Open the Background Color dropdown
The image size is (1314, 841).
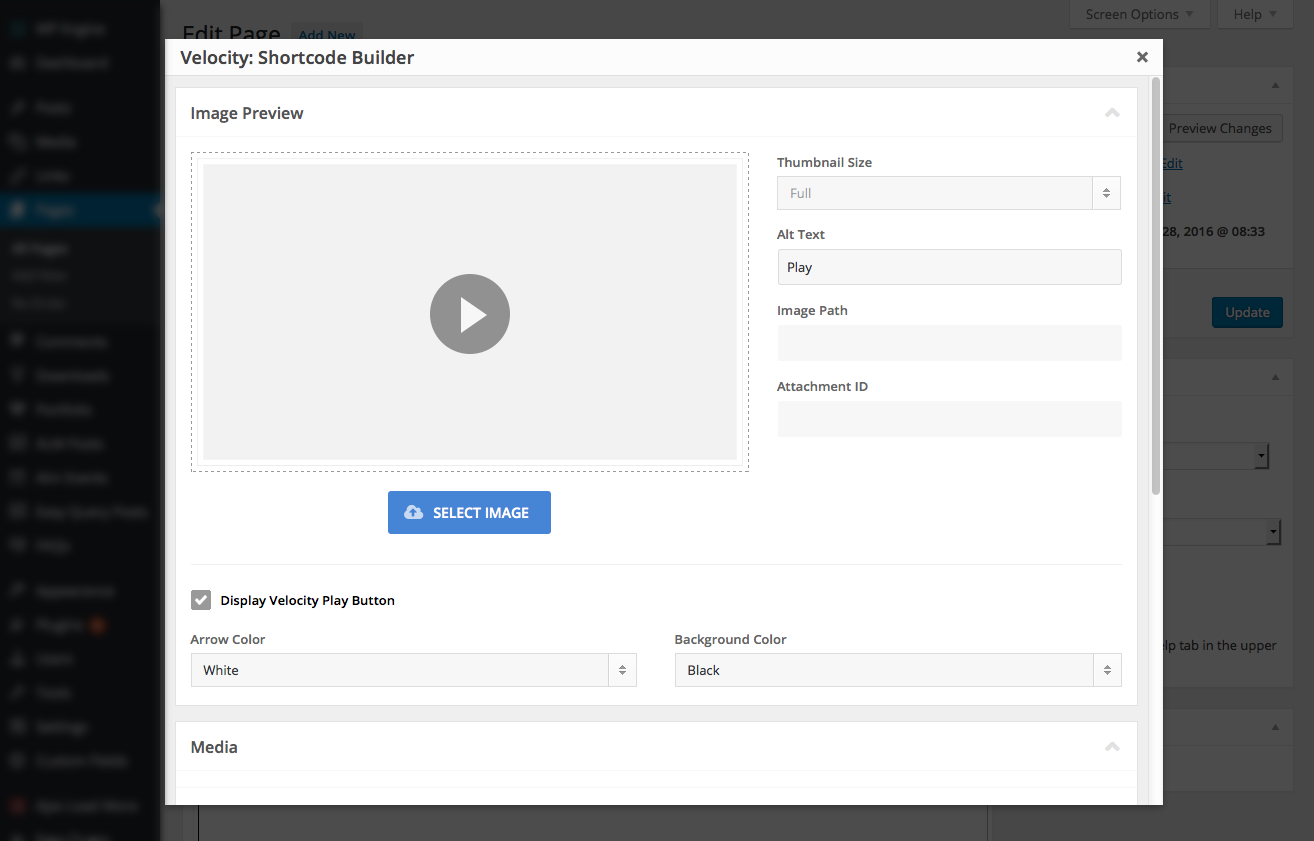(898, 670)
